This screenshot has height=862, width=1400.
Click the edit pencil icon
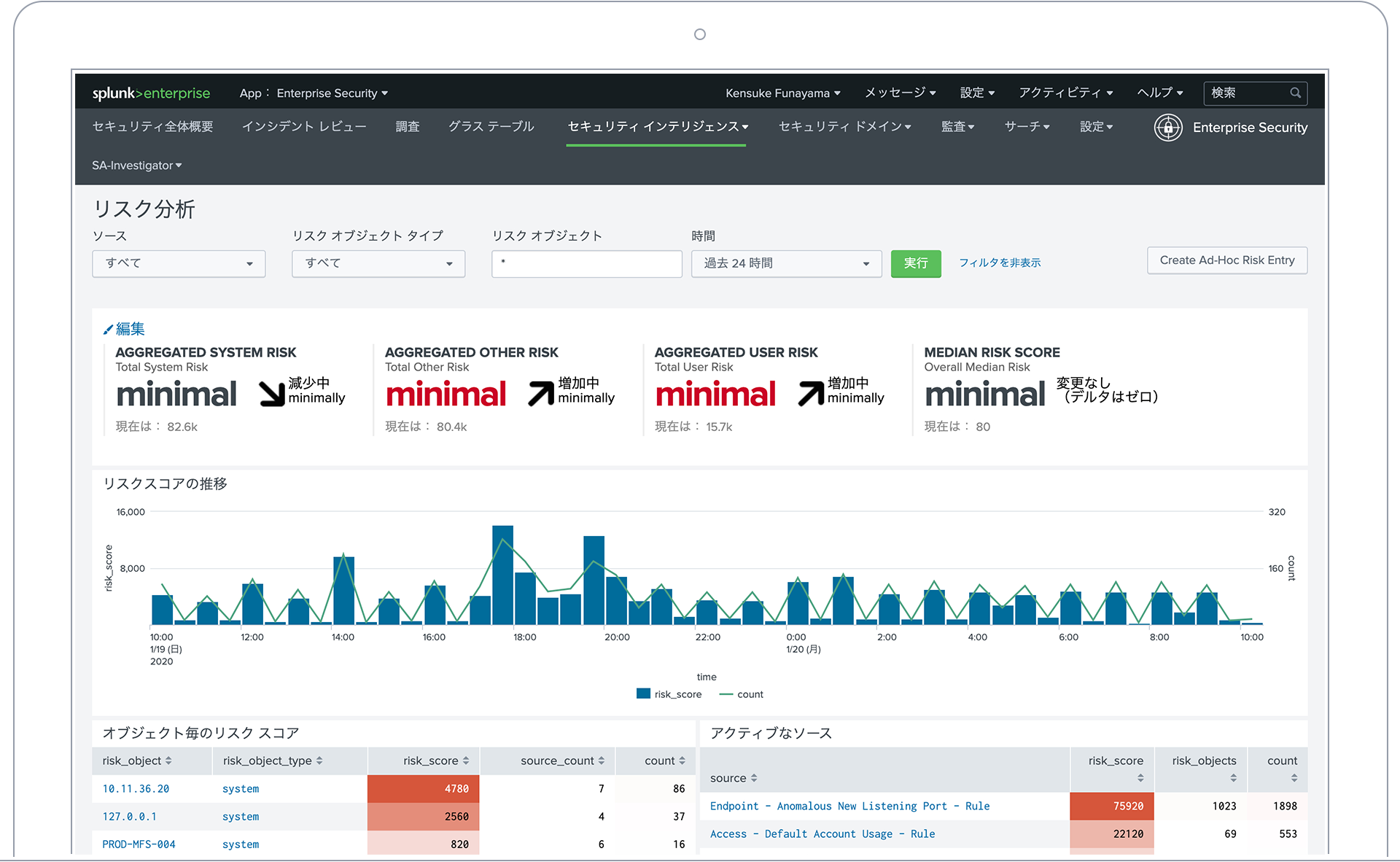click(108, 330)
